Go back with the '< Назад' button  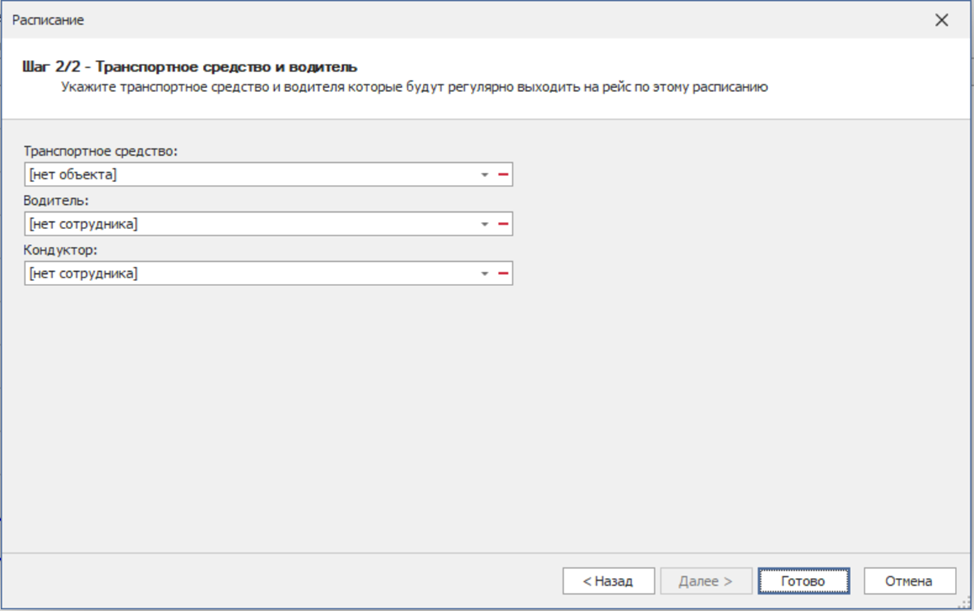click(x=608, y=581)
